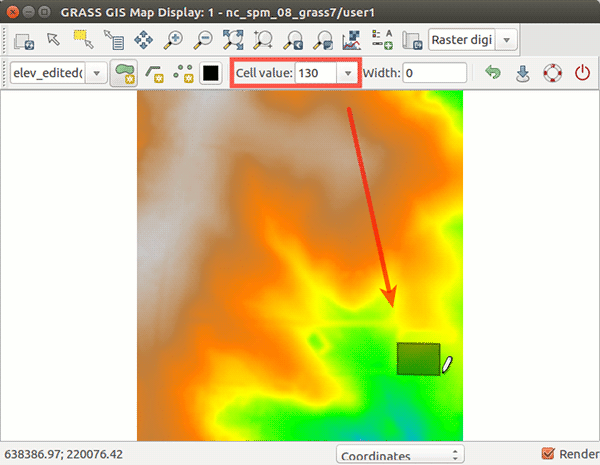
Task: Toggle the Render checkbox
Action: pos(547,453)
